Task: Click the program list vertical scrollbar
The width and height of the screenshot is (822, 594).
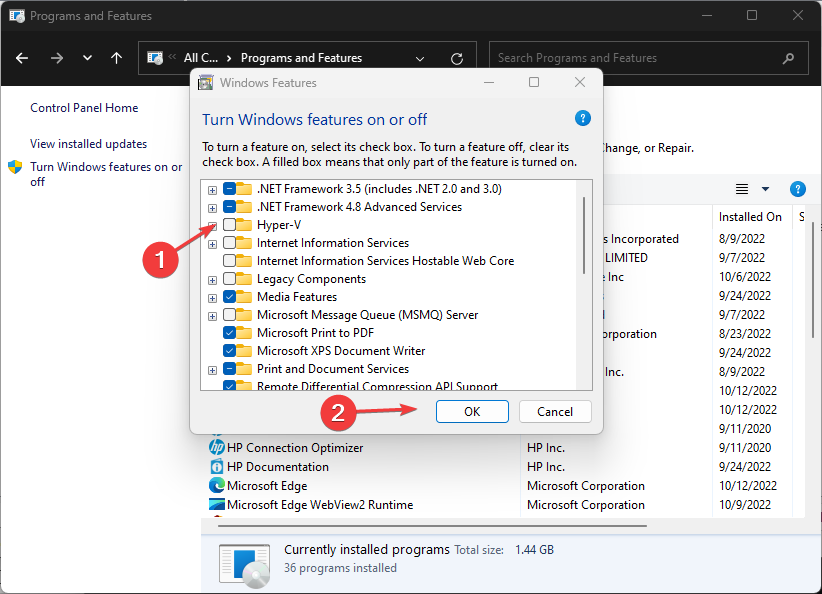Action: pyautogui.click(x=813, y=279)
